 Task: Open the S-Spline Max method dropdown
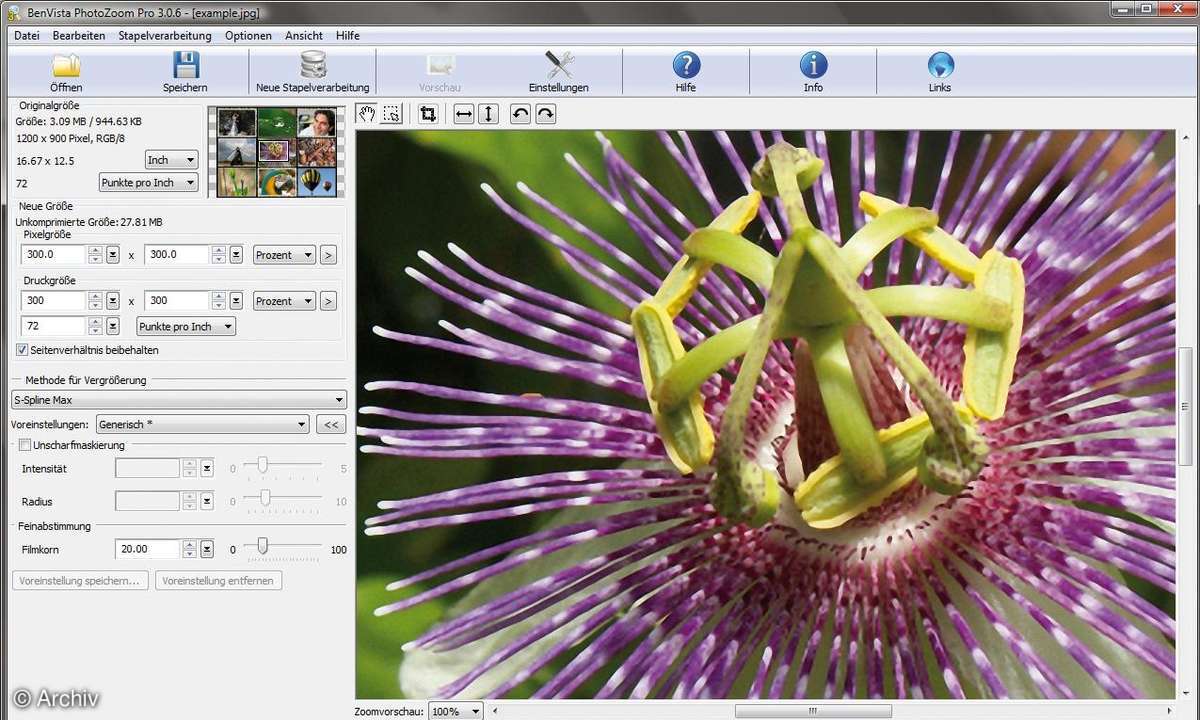click(178, 400)
